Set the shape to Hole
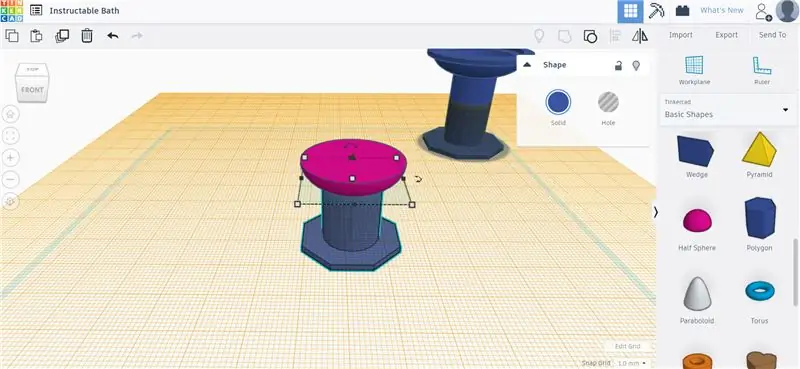The width and height of the screenshot is (800, 369). (x=608, y=108)
